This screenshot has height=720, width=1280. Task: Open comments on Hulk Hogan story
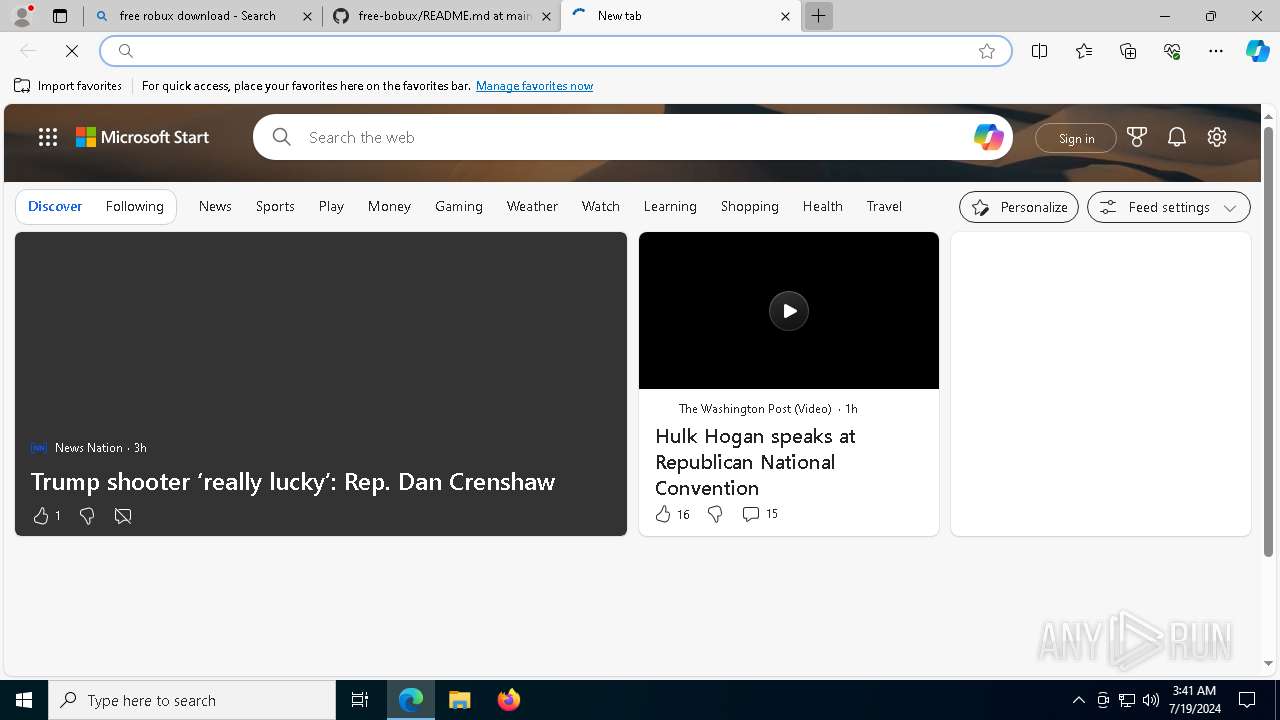tap(760, 514)
